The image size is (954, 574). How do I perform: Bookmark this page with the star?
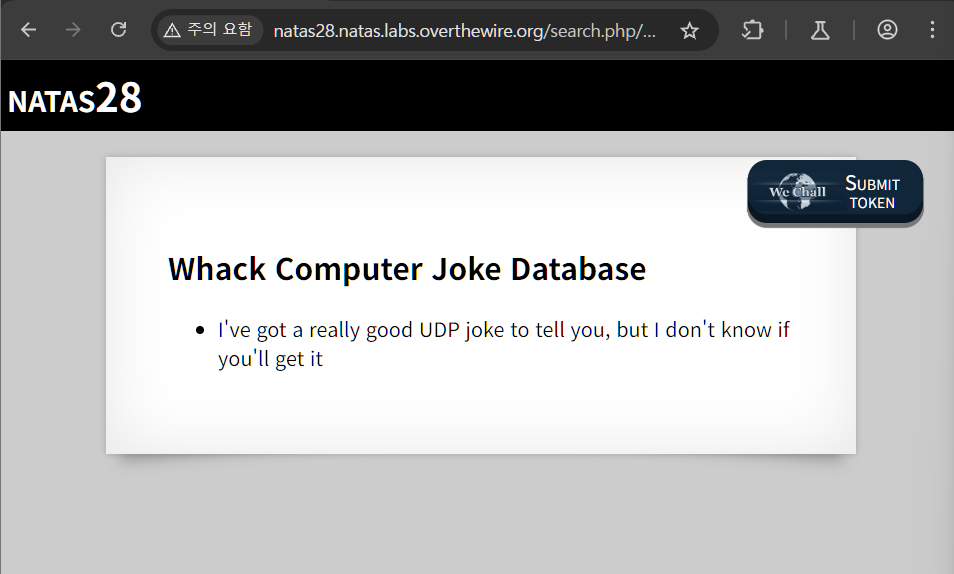click(689, 31)
